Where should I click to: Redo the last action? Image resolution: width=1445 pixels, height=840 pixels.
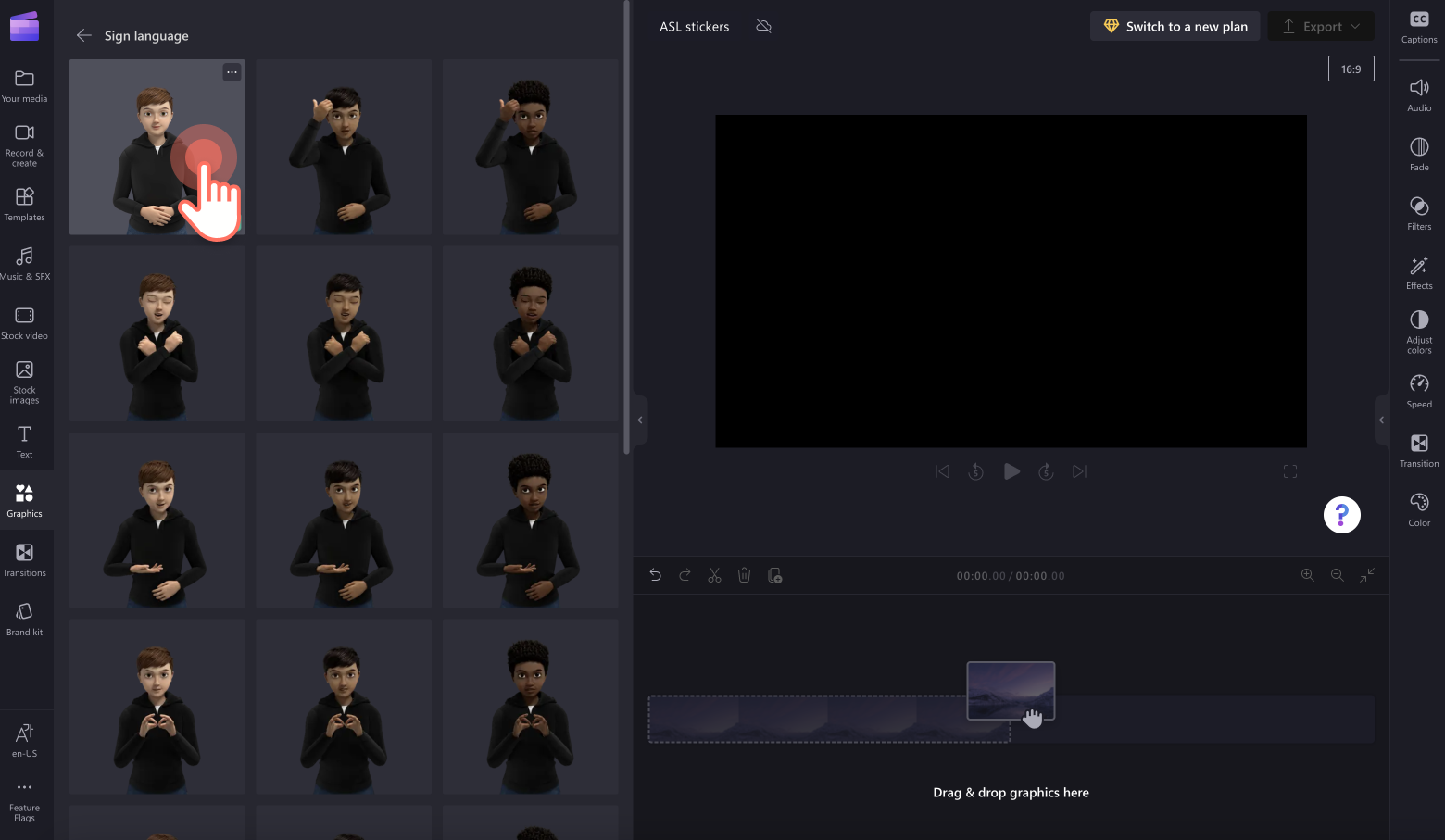[685, 575]
